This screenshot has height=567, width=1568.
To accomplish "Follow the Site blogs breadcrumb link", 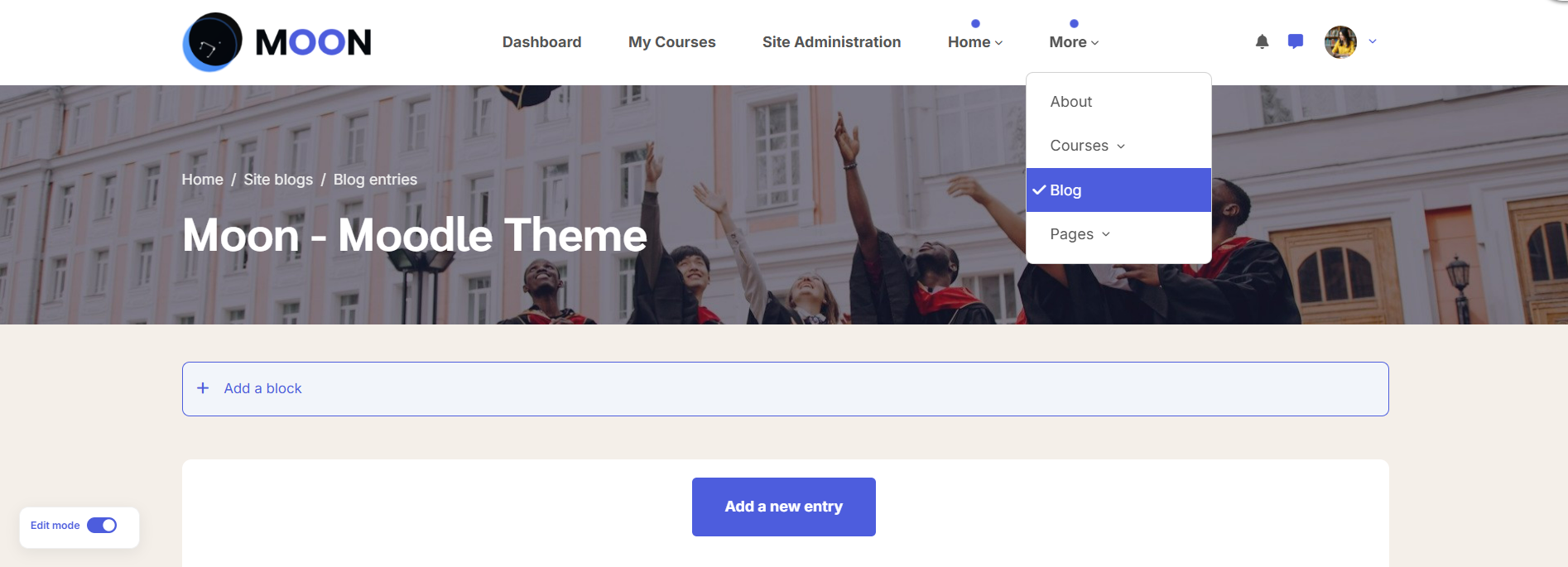I will pos(278,180).
